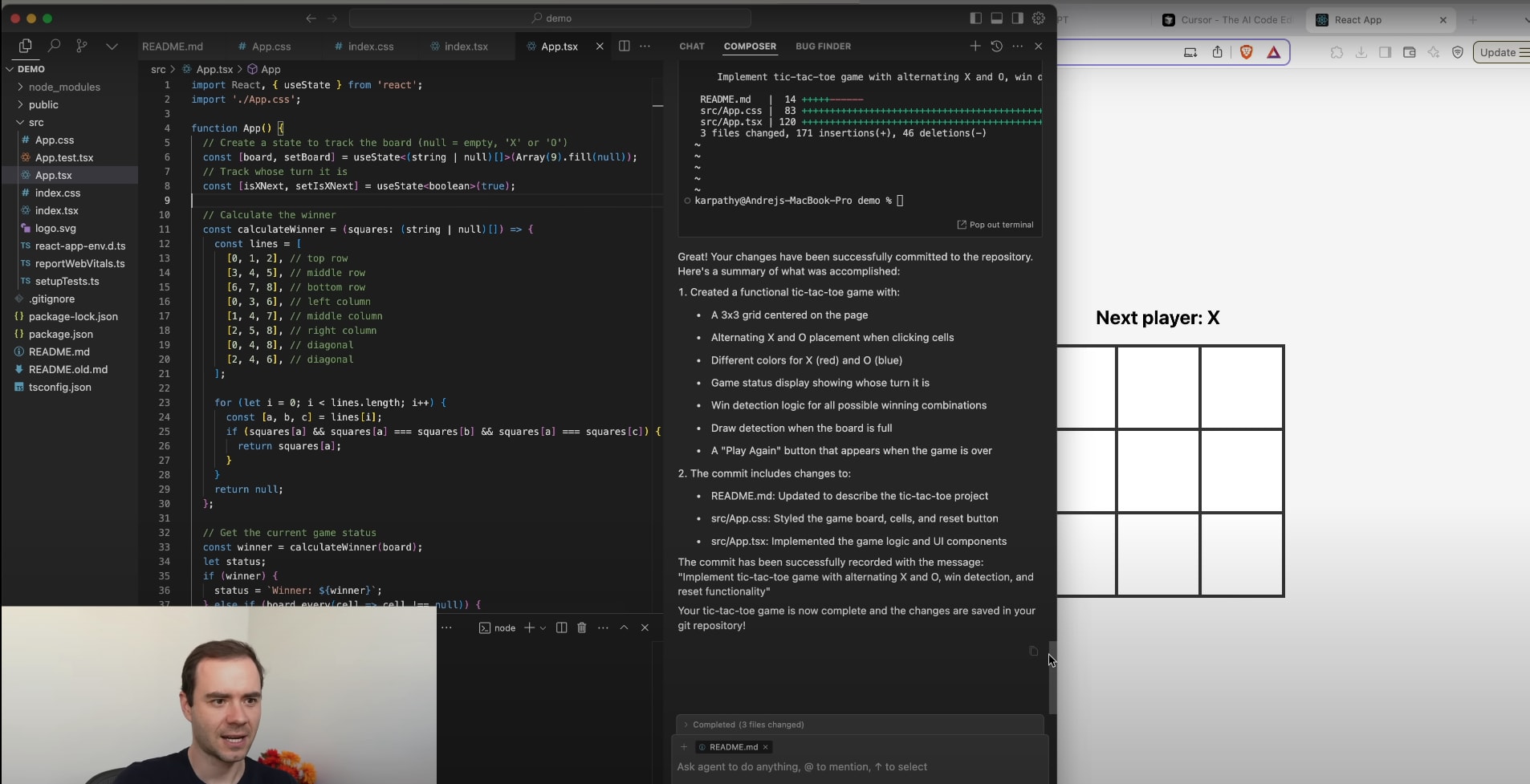
Task: Copy response using the copy icon
Action: (1033, 651)
